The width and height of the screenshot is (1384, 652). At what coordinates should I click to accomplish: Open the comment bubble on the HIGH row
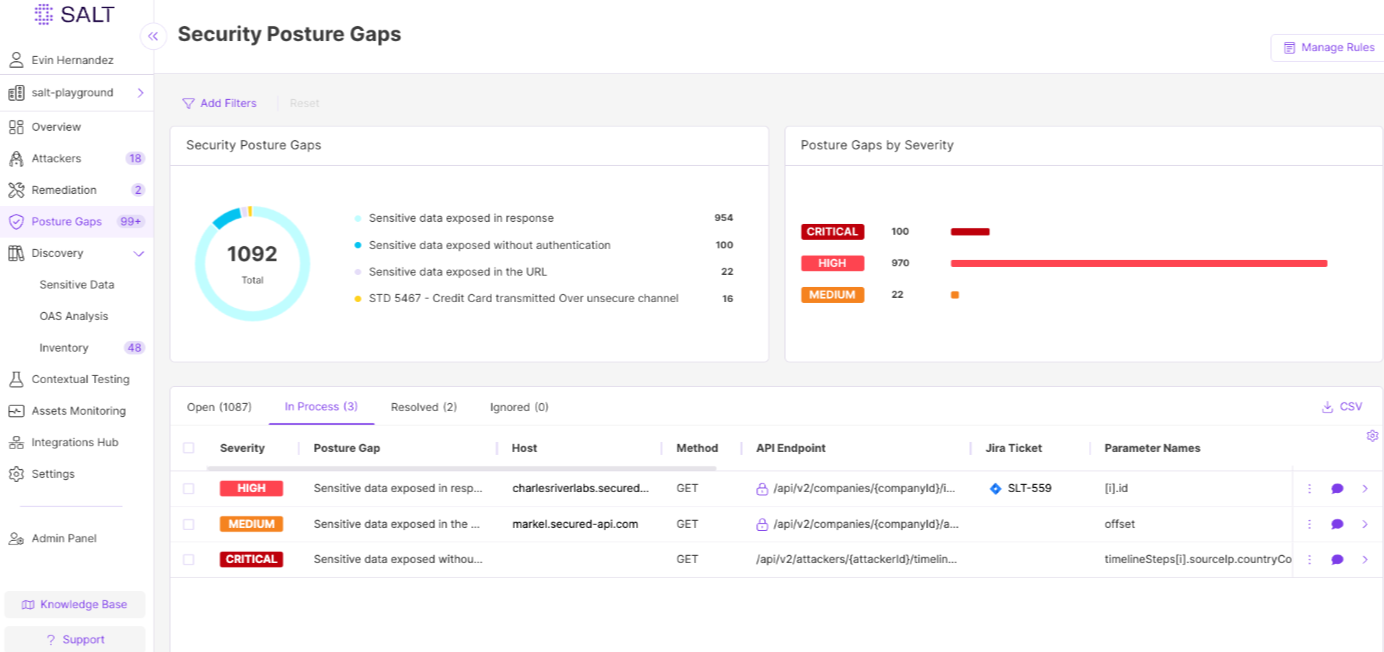point(1335,488)
